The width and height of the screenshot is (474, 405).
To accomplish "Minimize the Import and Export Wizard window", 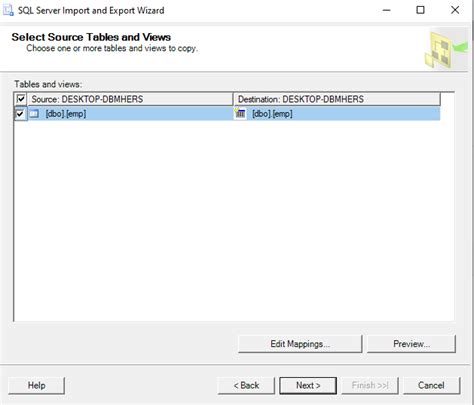I will click(387, 10).
